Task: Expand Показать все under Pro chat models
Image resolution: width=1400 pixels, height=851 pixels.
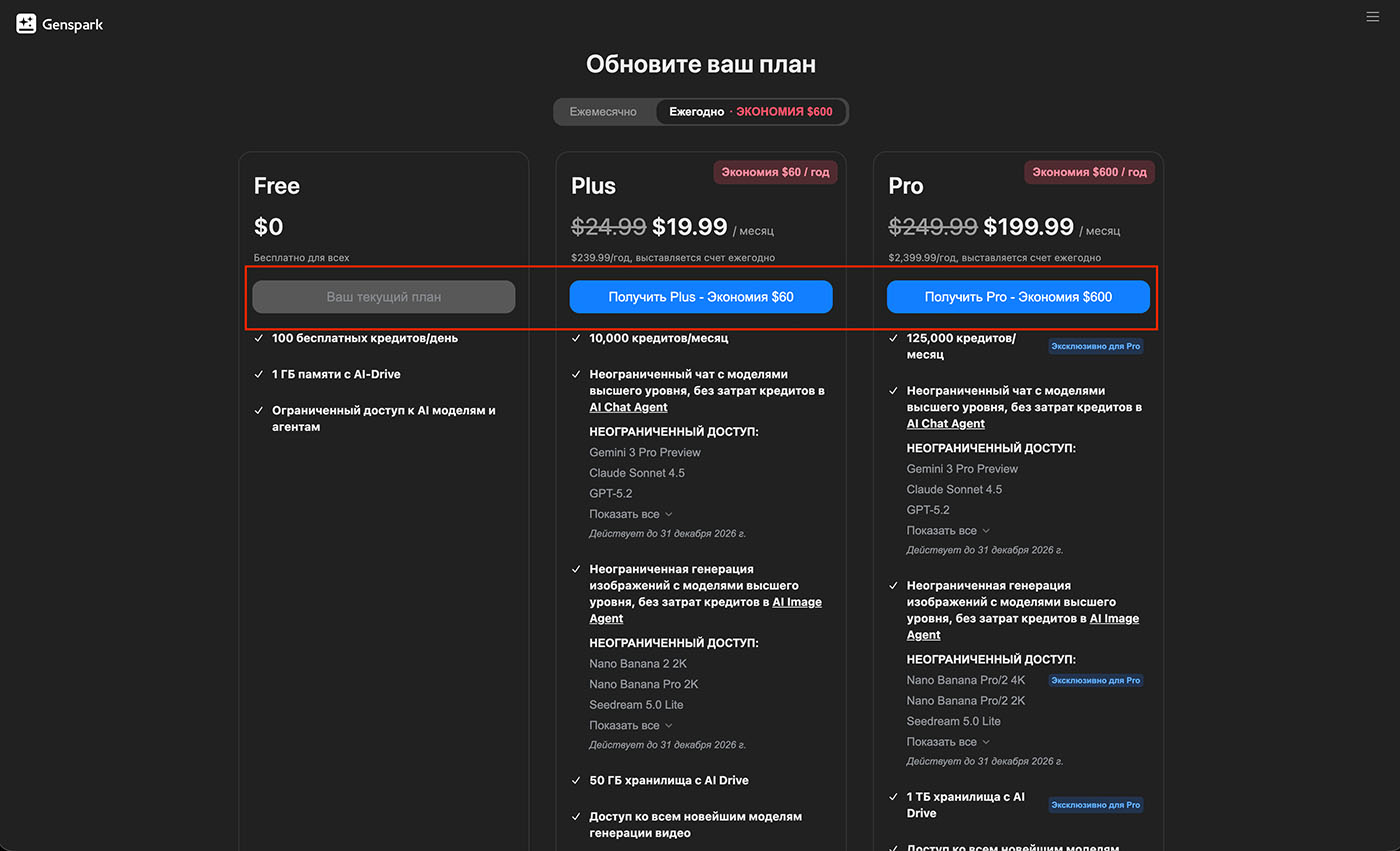Action: pos(948,530)
